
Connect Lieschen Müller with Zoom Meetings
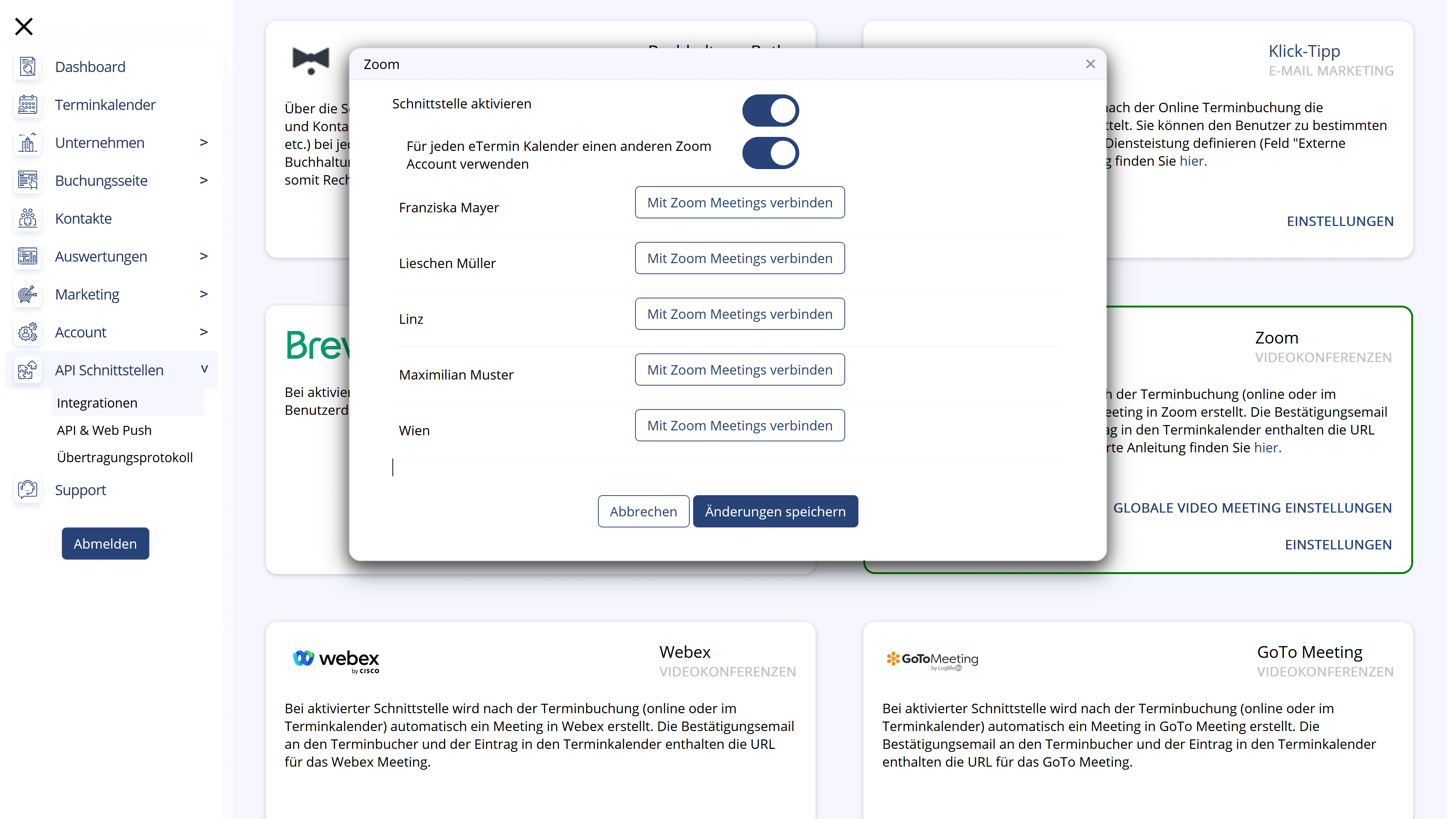point(739,258)
